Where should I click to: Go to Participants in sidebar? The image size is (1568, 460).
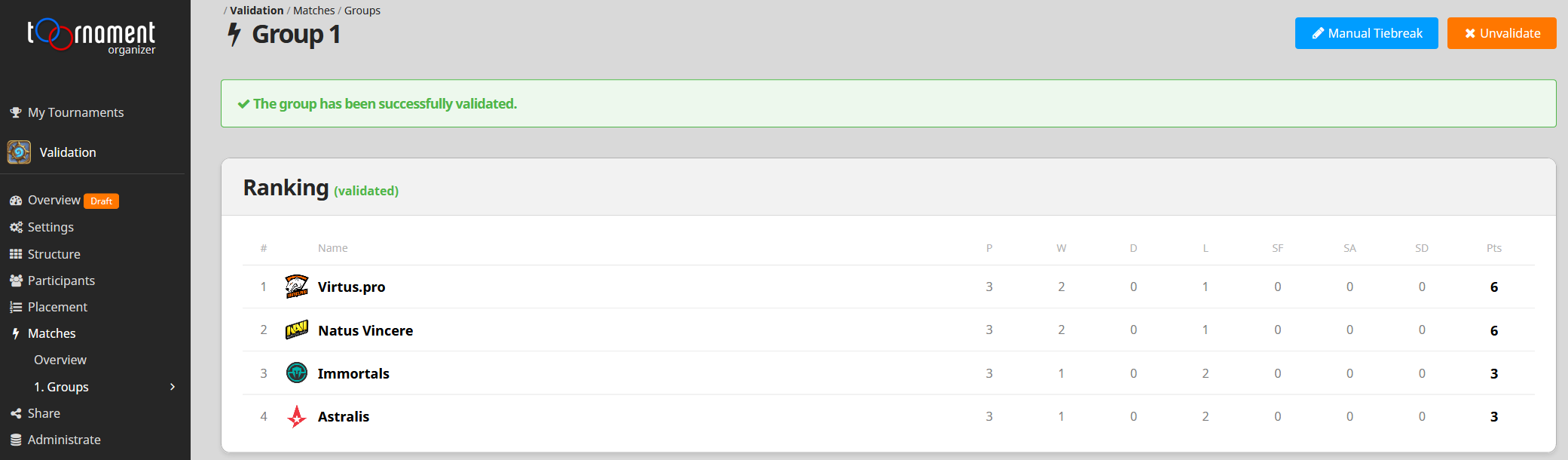(61, 281)
